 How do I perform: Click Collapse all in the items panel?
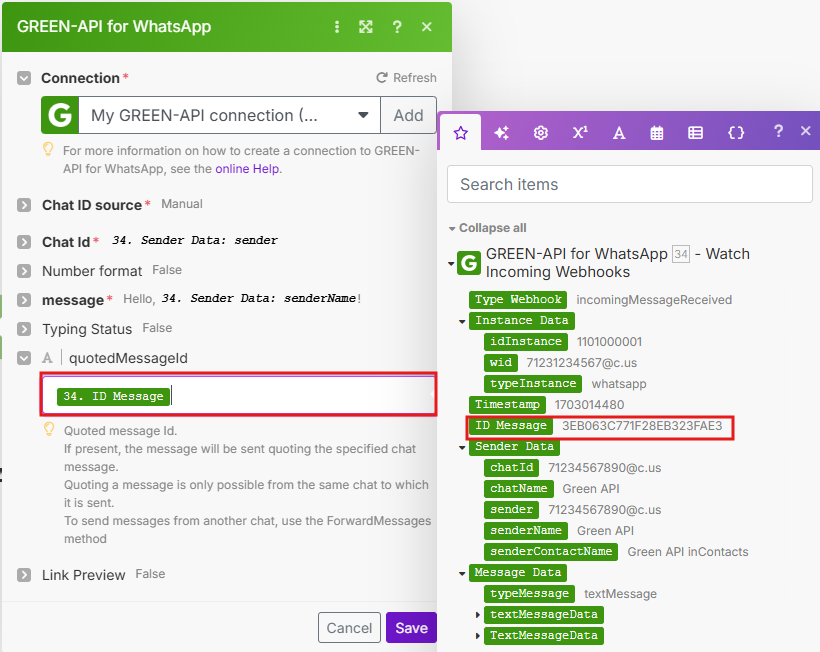click(x=492, y=228)
